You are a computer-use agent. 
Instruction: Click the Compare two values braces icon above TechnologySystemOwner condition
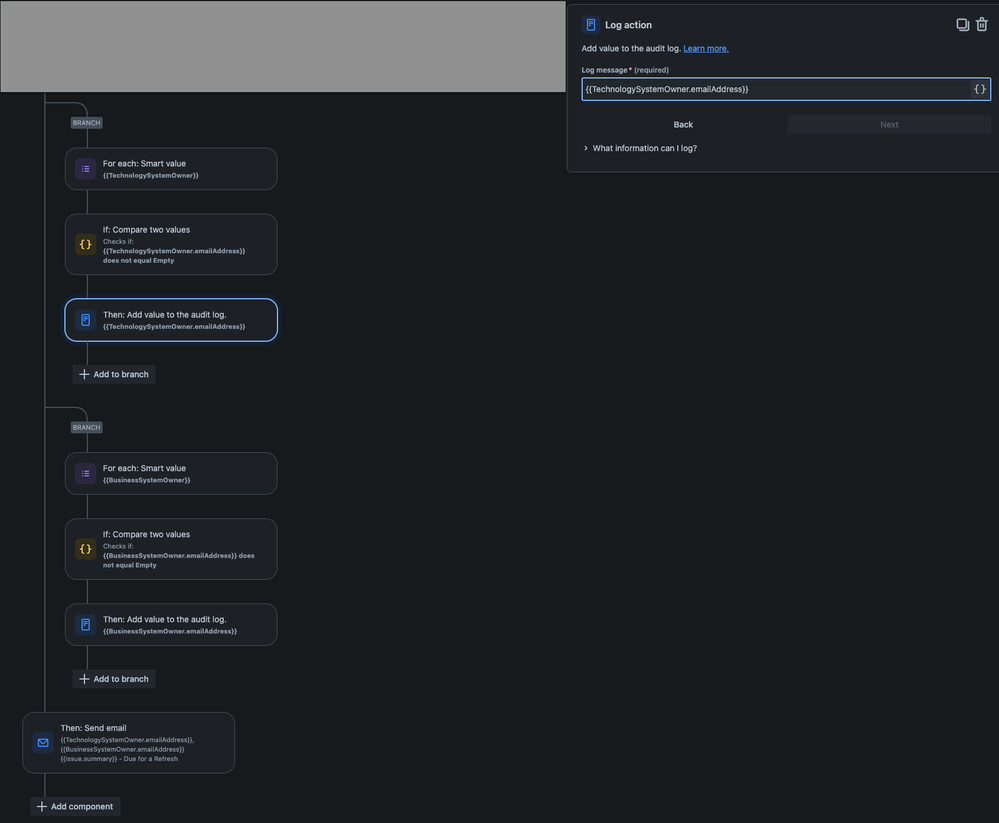(x=85, y=243)
